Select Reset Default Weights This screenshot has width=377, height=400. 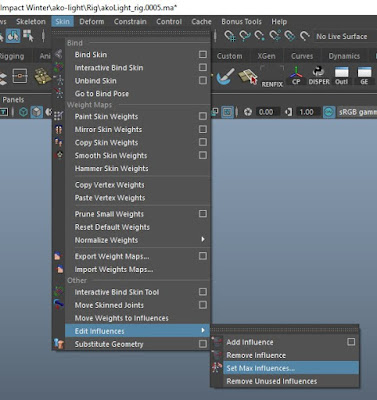(137, 227)
